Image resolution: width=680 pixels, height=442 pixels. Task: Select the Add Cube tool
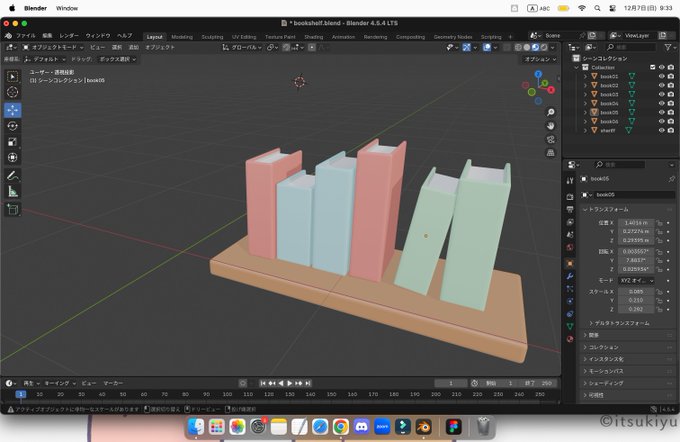pos(13,210)
